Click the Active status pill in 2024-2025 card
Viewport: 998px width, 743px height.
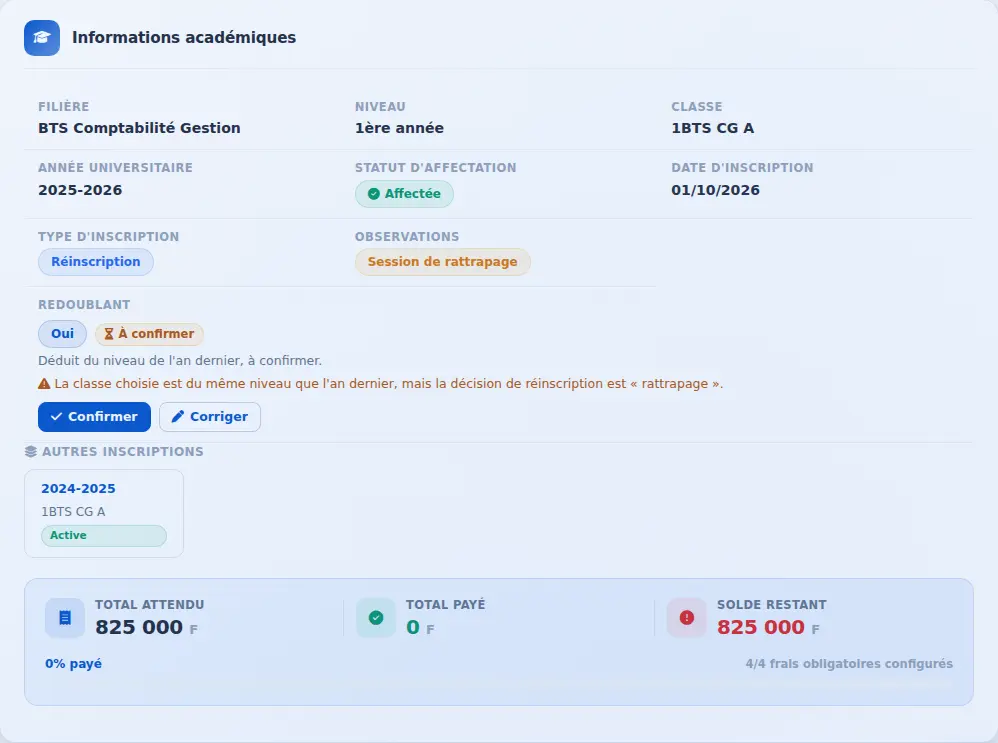tap(104, 535)
